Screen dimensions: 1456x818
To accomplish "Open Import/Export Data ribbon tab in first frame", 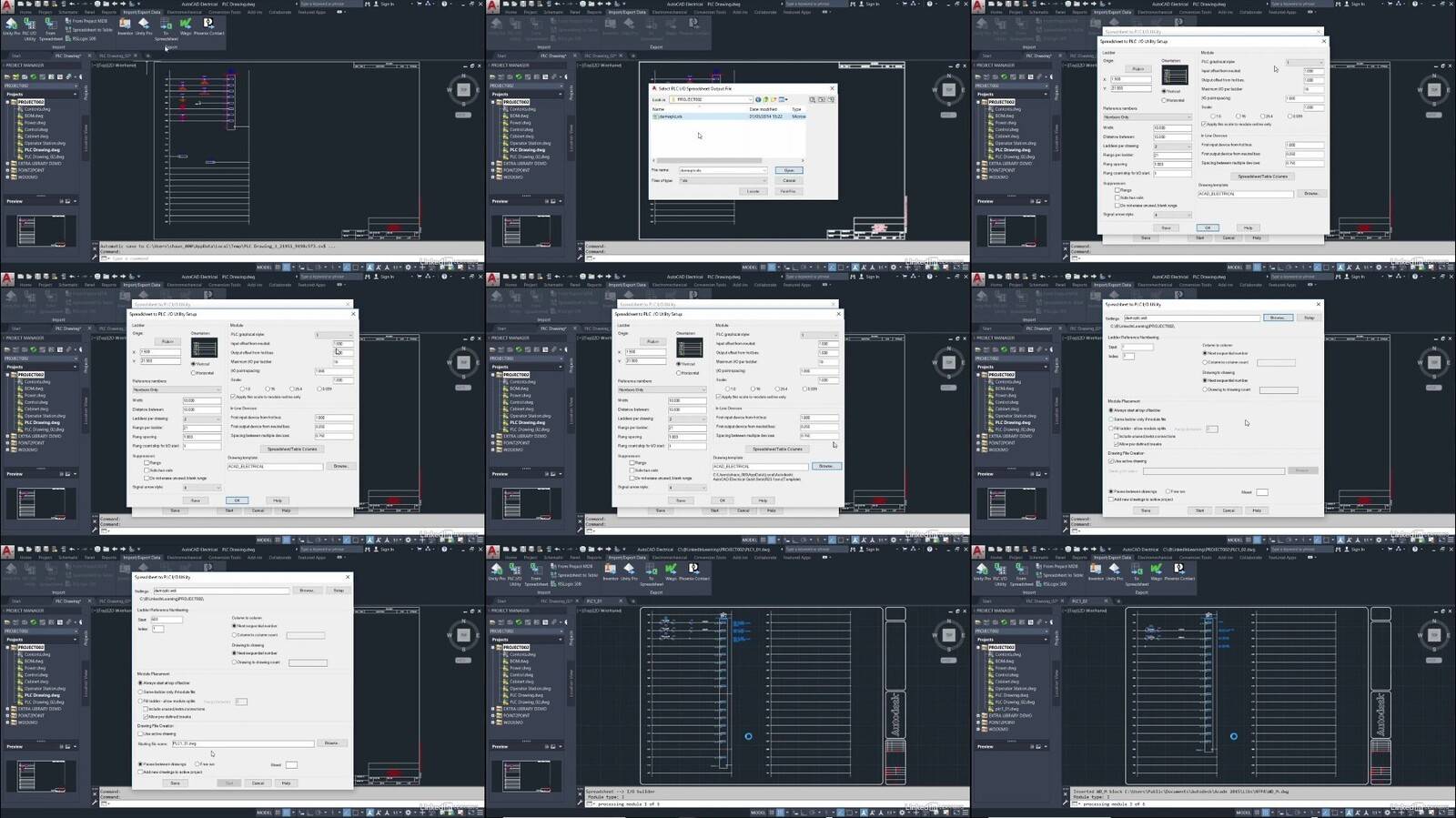I will 142,12.
